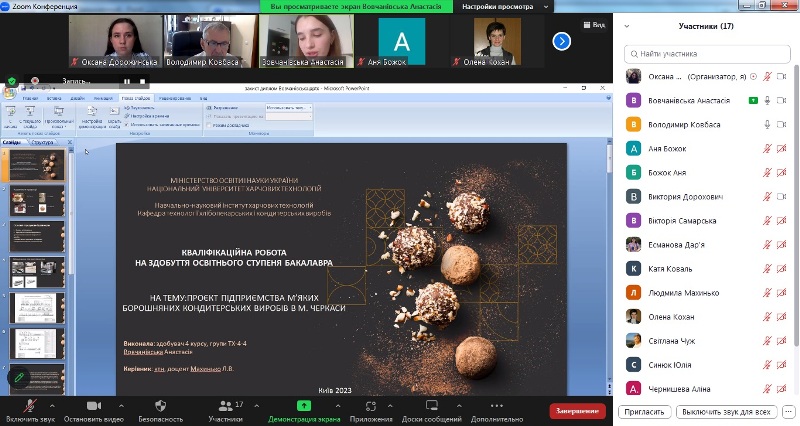The height and width of the screenshot is (426, 800).
Task: Open PowerPoint Рецензирование ribbon tab
Action: (x=175, y=98)
